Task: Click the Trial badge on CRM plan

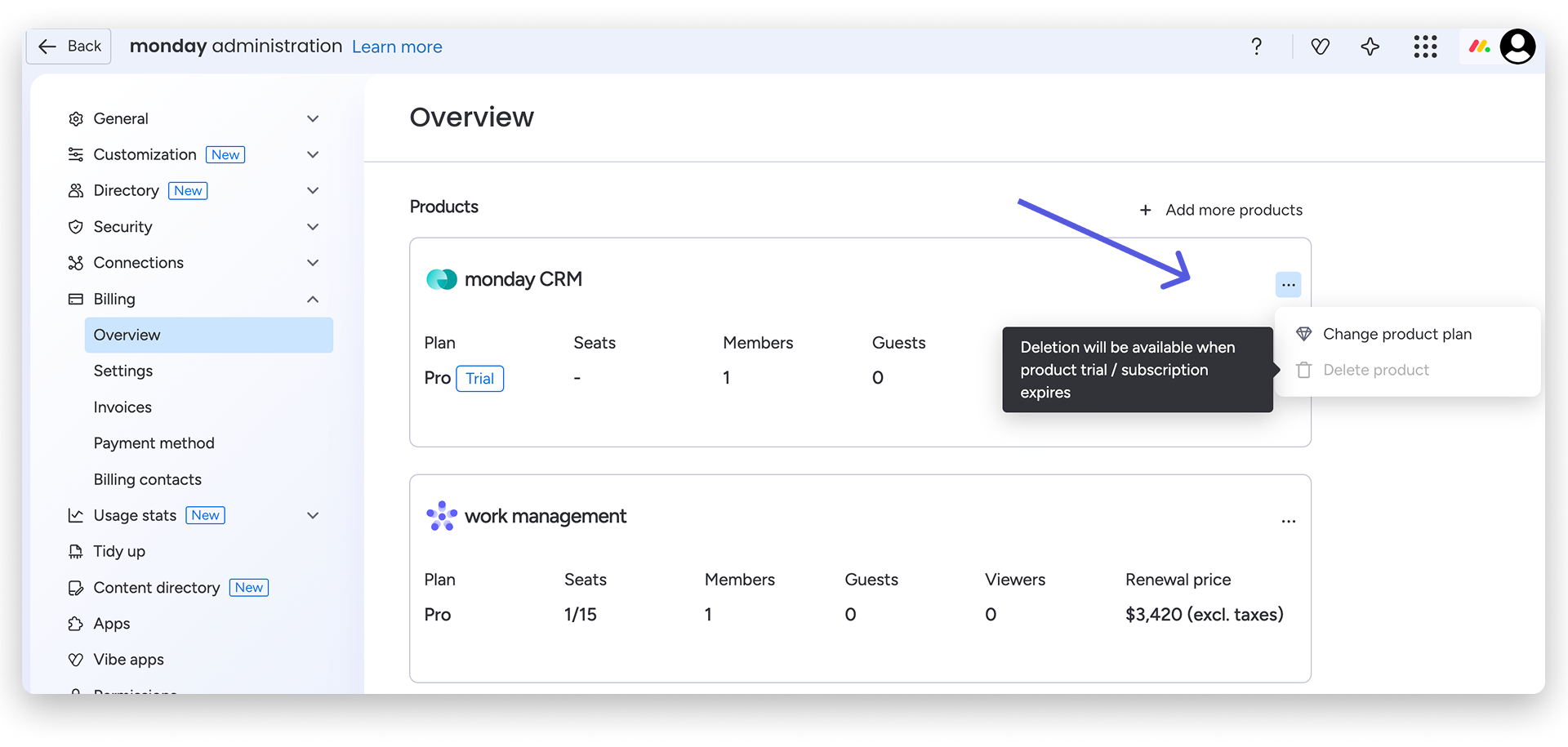Action: [480, 379]
